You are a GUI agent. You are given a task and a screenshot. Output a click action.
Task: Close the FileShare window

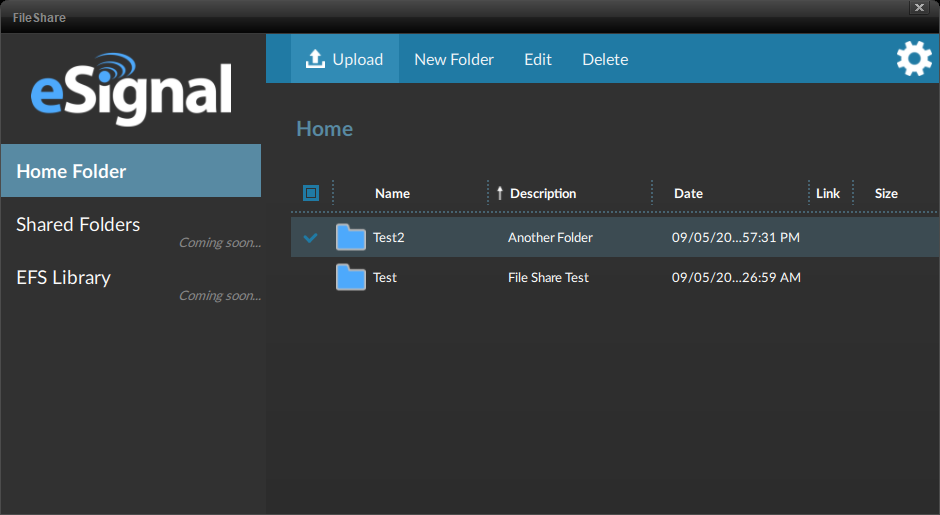pos(919,7)
